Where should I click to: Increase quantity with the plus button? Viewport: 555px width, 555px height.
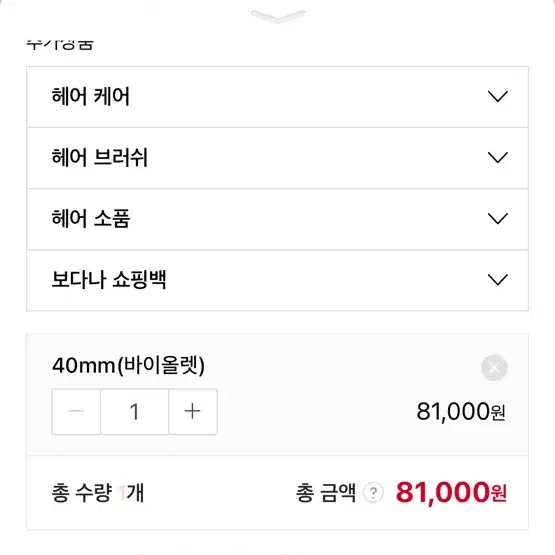[x=193, y=411]
